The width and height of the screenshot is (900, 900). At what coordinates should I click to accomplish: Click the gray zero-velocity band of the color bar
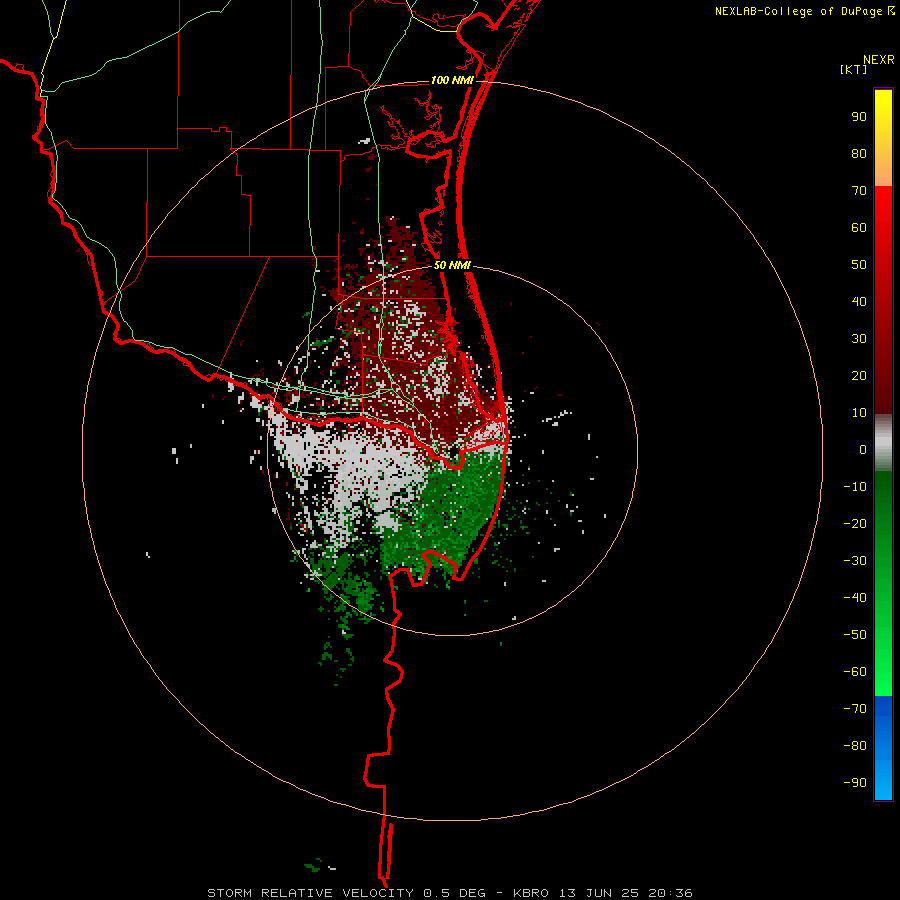click(883, 443)
